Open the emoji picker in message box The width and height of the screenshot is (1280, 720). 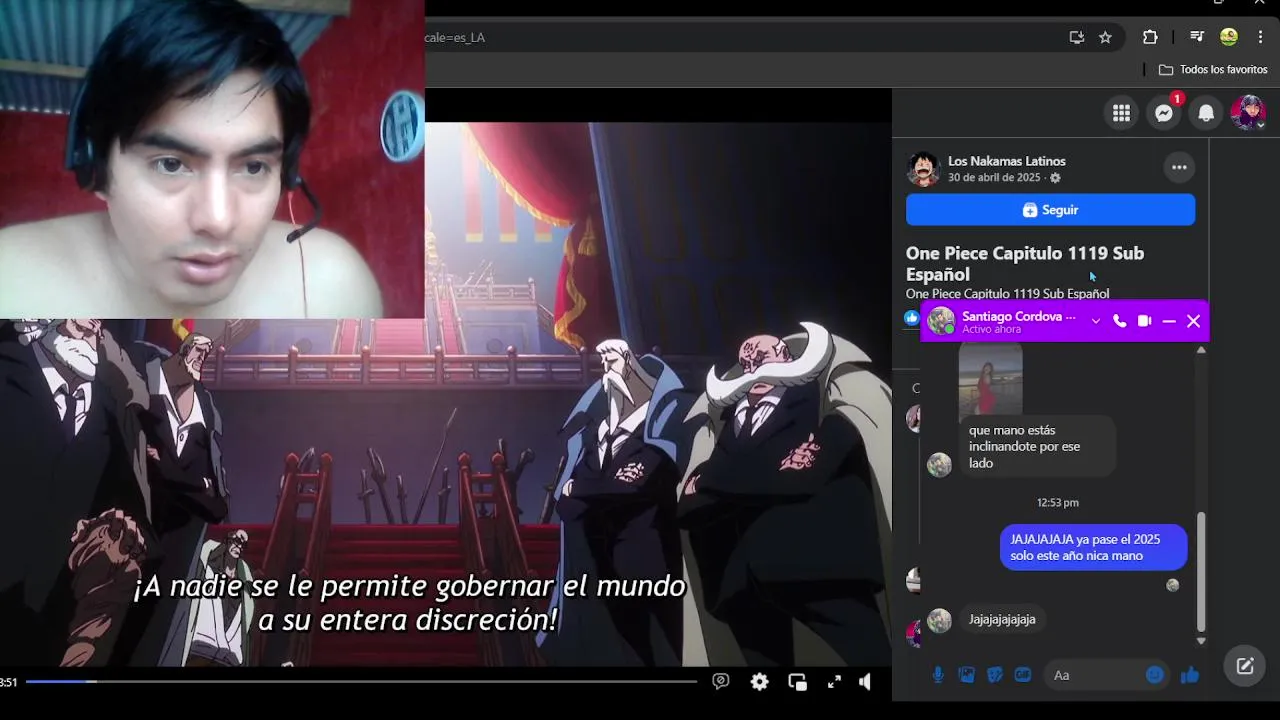click(1155, 675)
